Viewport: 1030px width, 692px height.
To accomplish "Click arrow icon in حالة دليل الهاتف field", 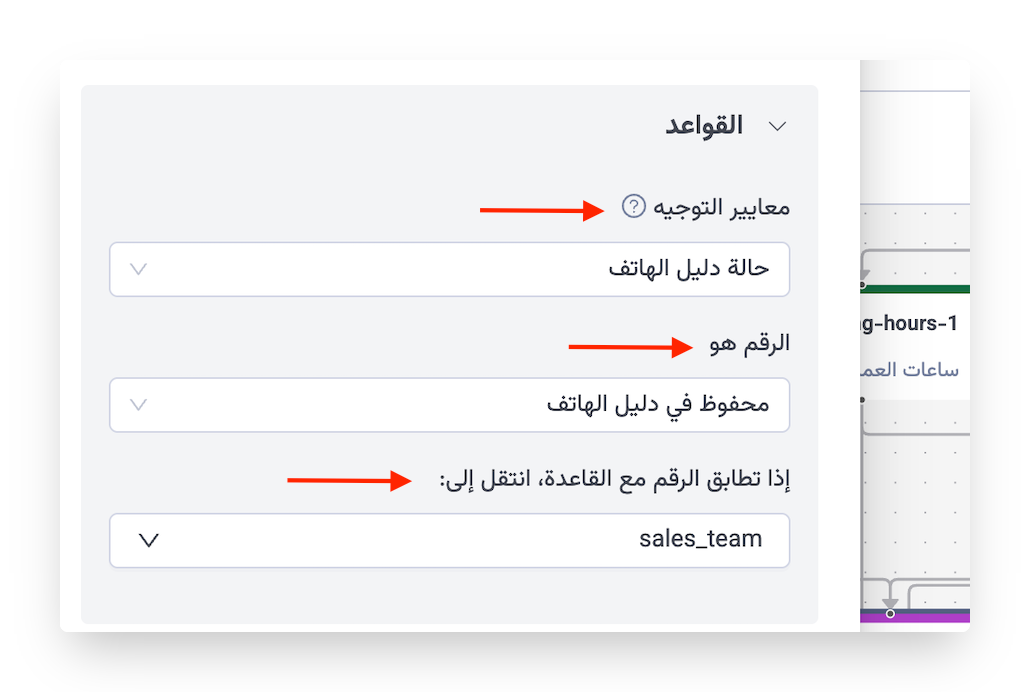I will [140, 269].
